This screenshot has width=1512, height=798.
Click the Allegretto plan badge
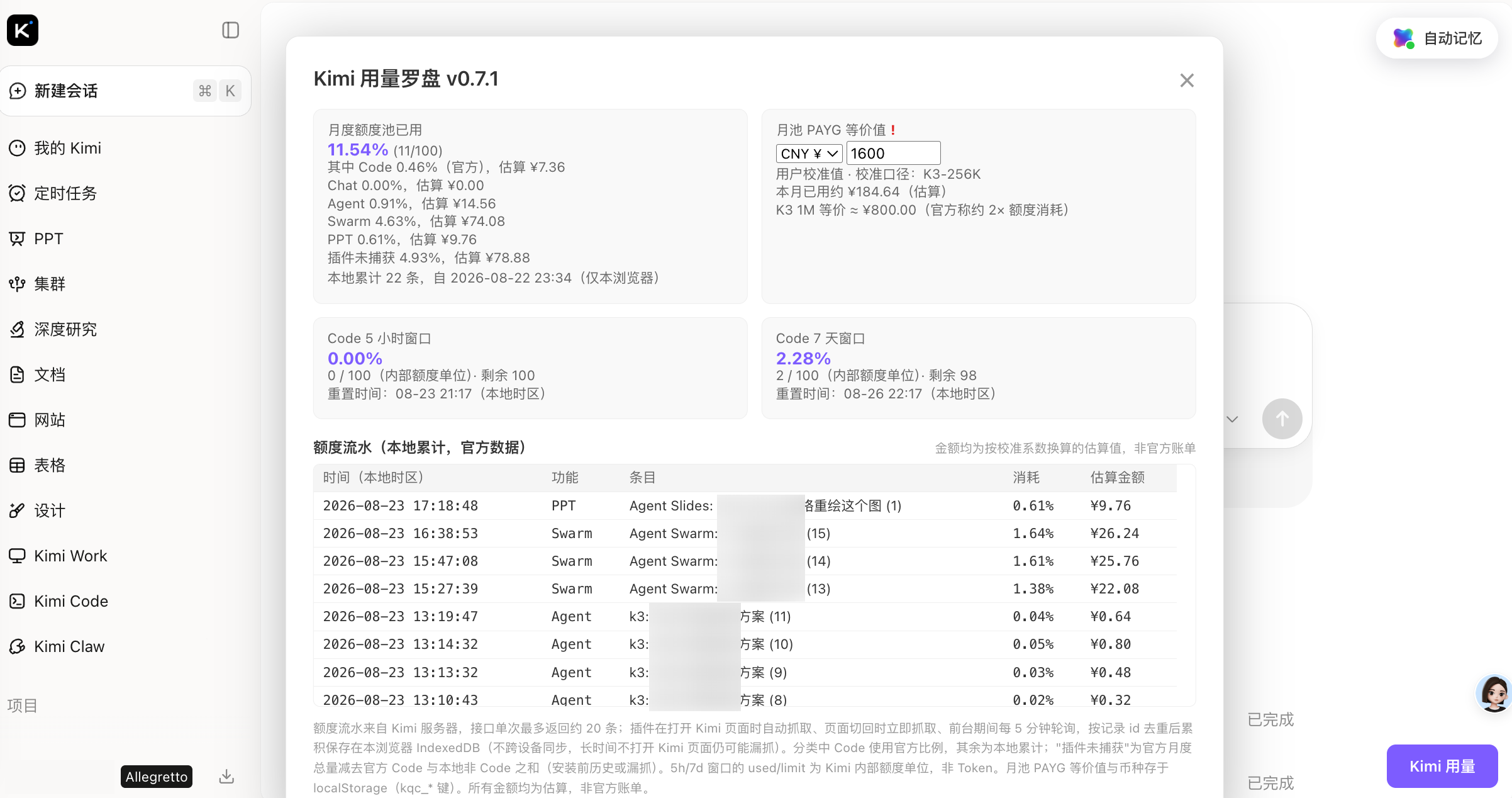click(x=157, y=777)
